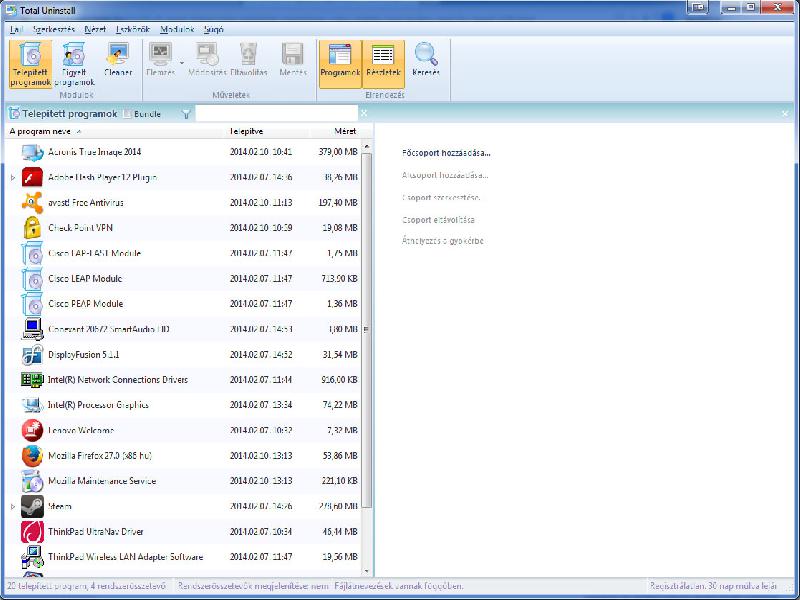The image size is (800, 600).
Task: Click the 379,00 MB size value
Action: [338, 152]
